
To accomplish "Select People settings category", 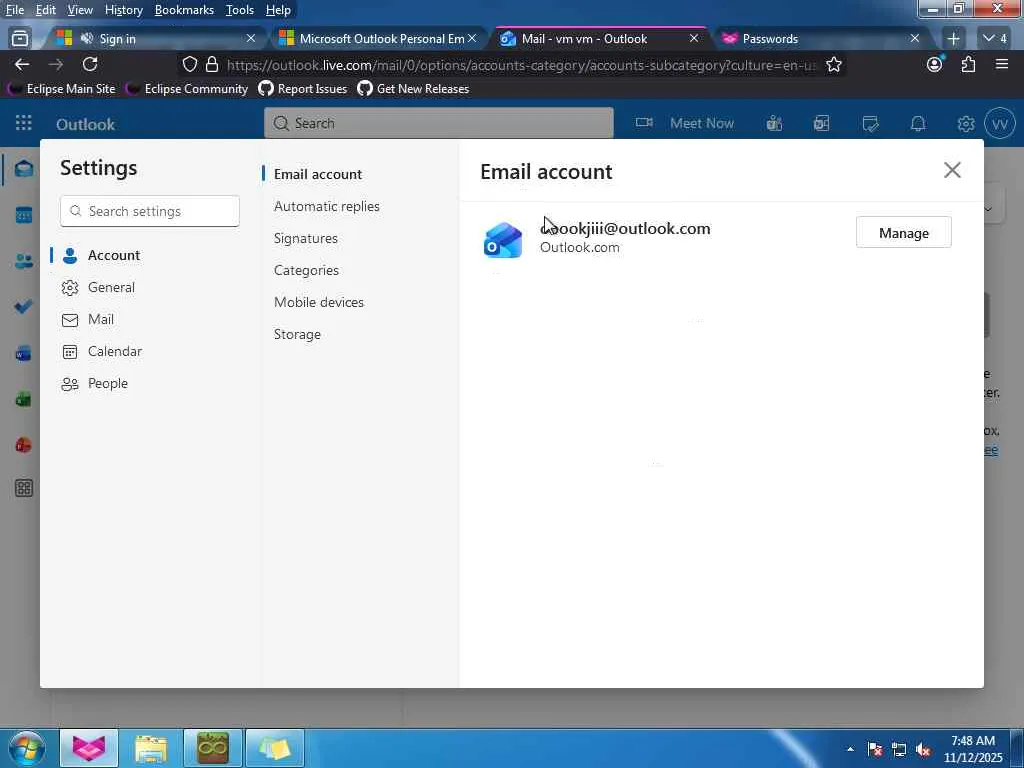I will pos(145,383).
